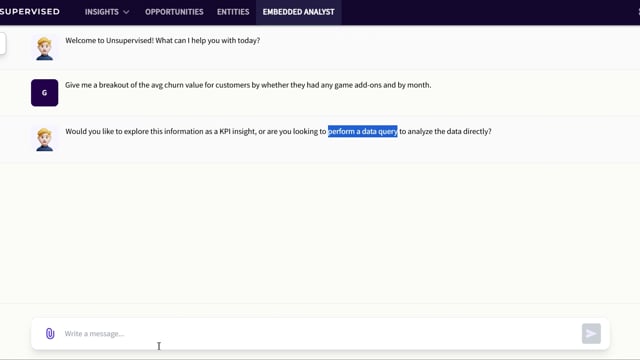The image size is (640, 360).
Task: Click the paperclip attachment icon
Action: point(50,333)
